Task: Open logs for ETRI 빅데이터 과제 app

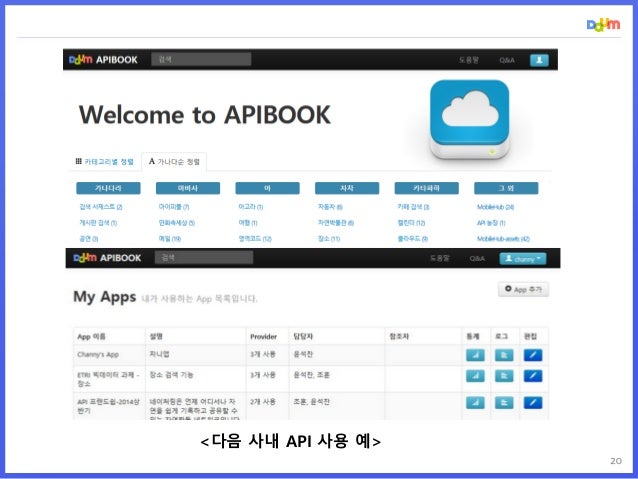Action: tap(504, 376)
